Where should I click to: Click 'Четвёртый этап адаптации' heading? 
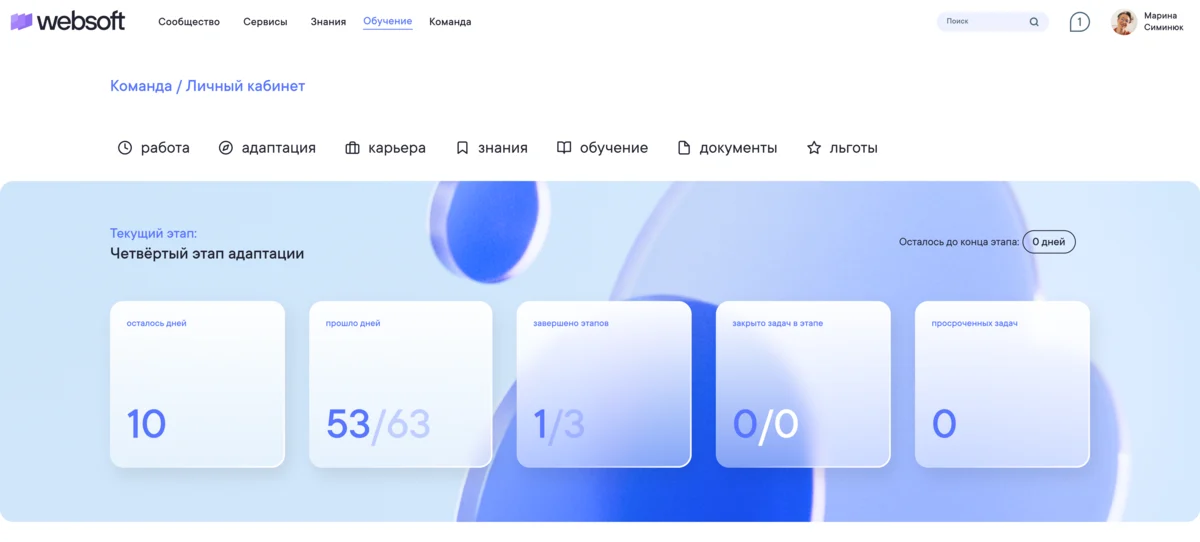click(207, 254)
